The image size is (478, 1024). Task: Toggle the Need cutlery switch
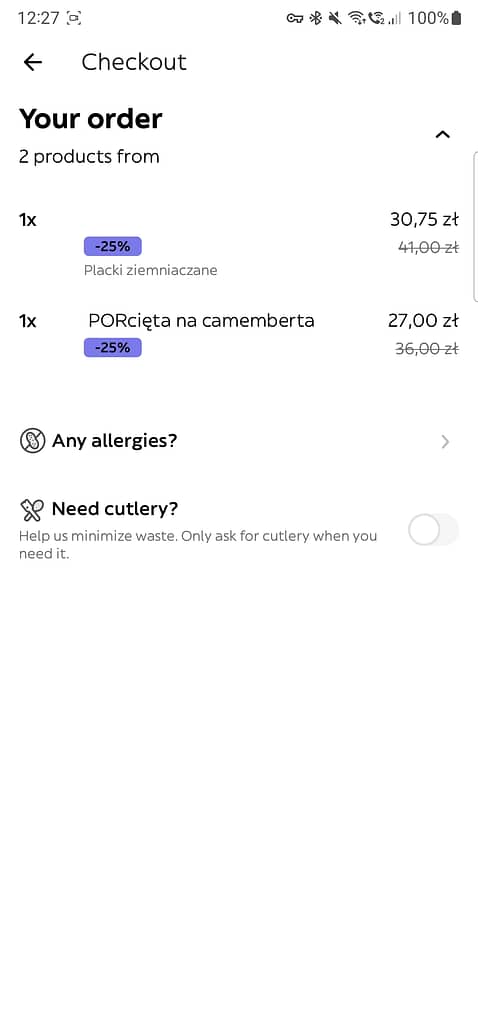click(x=433, y=530)
